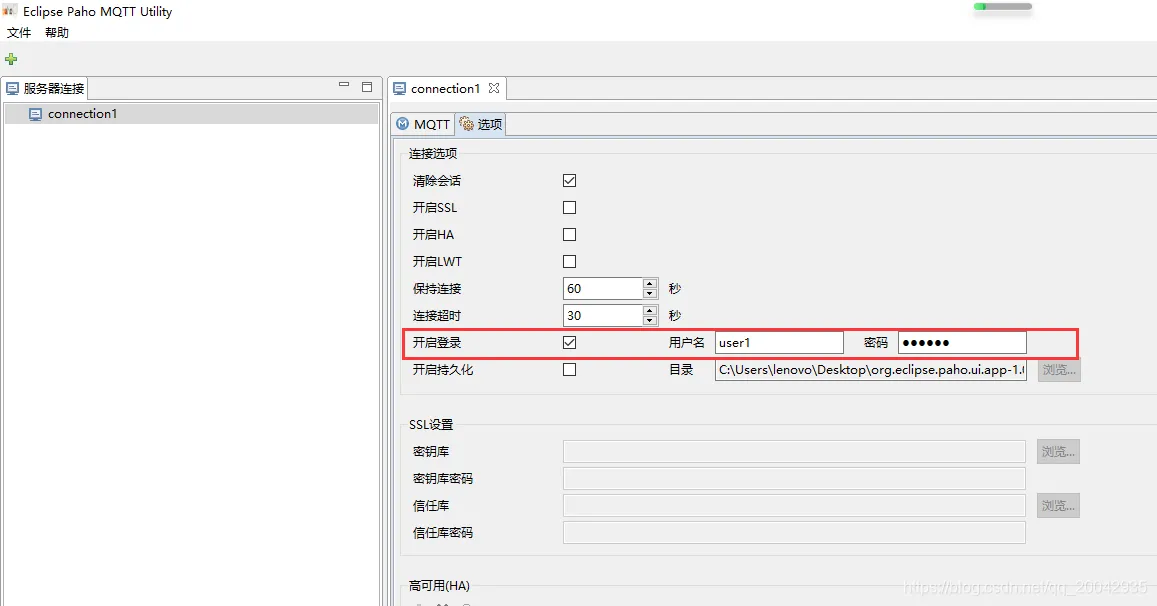Click the SSL设置 section label
This screenshot has width=1157, height=606.
[431, 424]
